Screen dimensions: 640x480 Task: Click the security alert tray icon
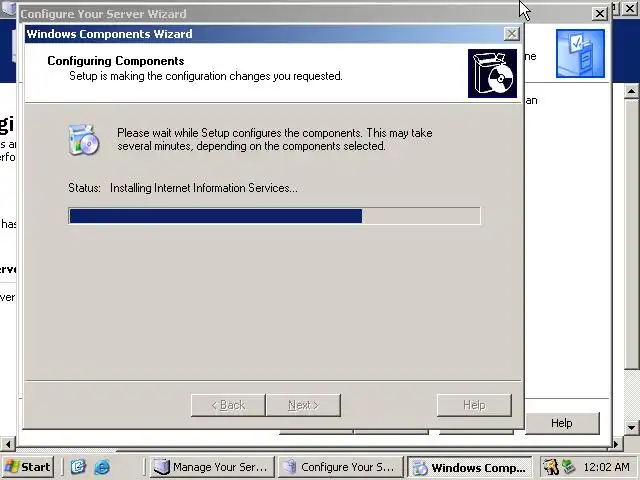[x=551, y=467]
